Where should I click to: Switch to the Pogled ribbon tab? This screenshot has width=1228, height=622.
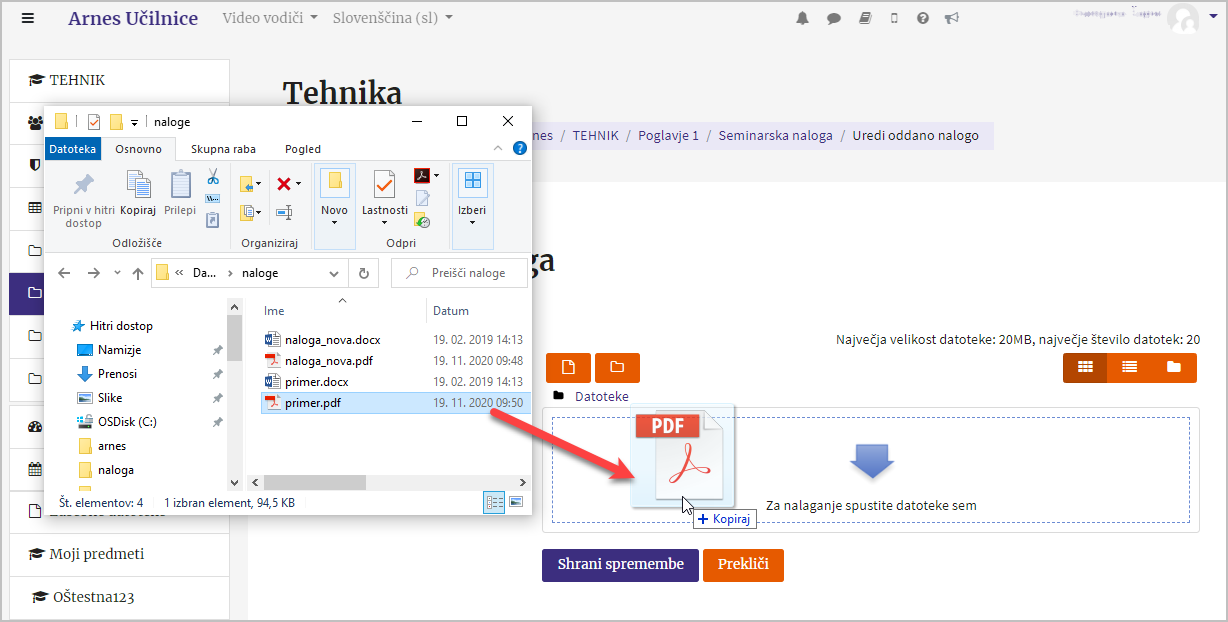click(x=303, y=149)
